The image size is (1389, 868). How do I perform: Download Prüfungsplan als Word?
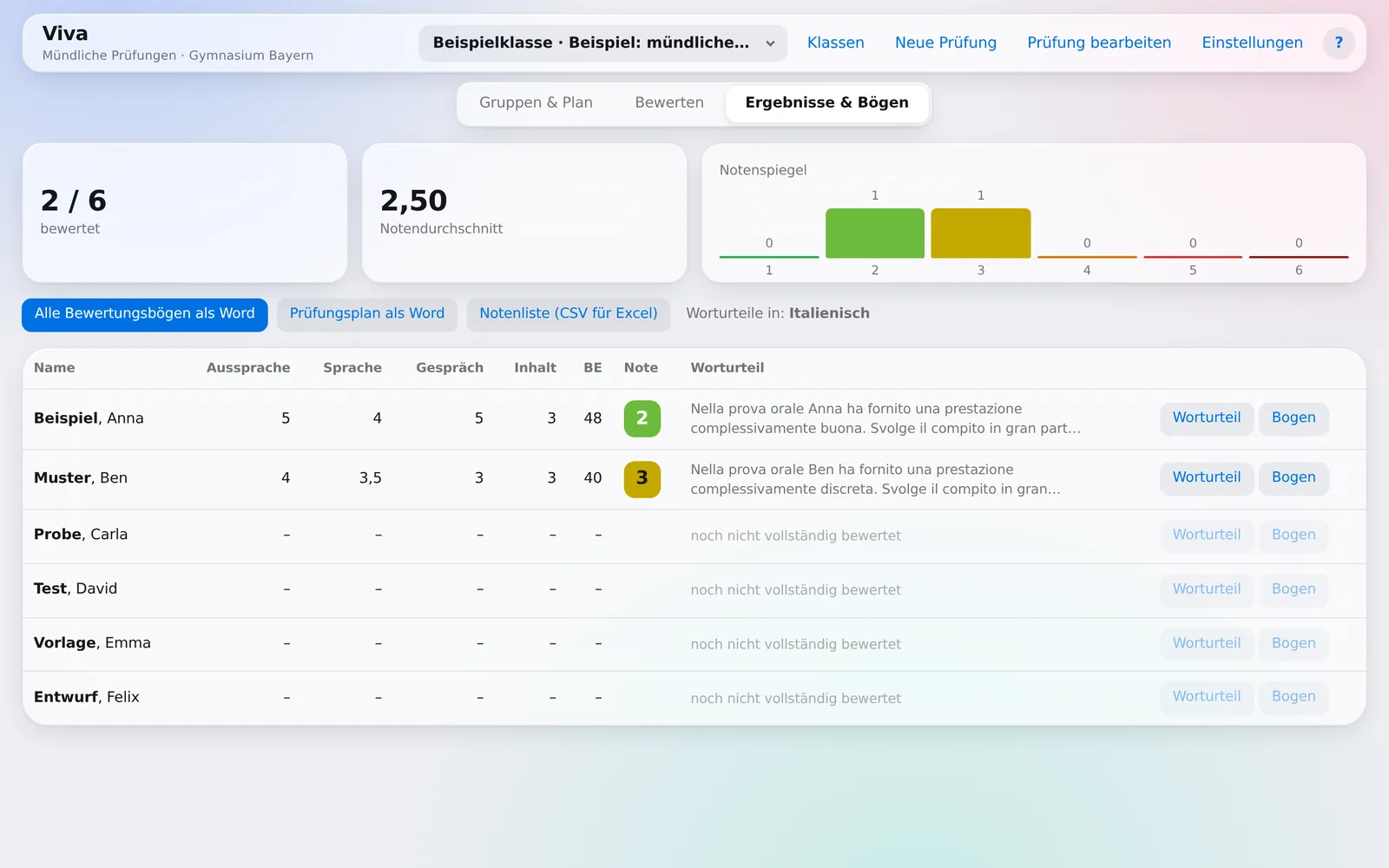[x=366, y=314]
